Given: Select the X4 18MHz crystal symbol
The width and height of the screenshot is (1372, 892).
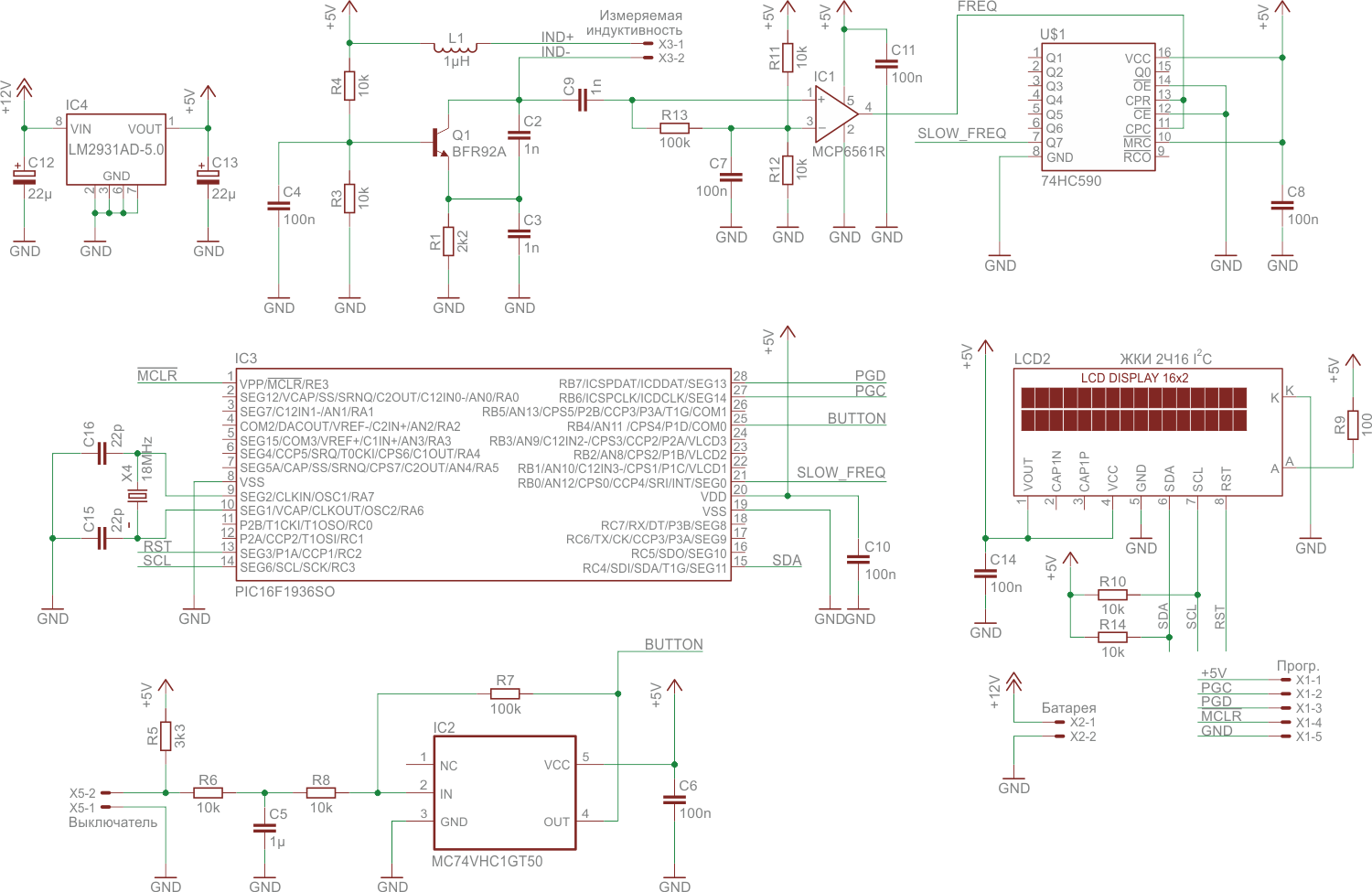Looking at the screenshot, I should point(136,496).
